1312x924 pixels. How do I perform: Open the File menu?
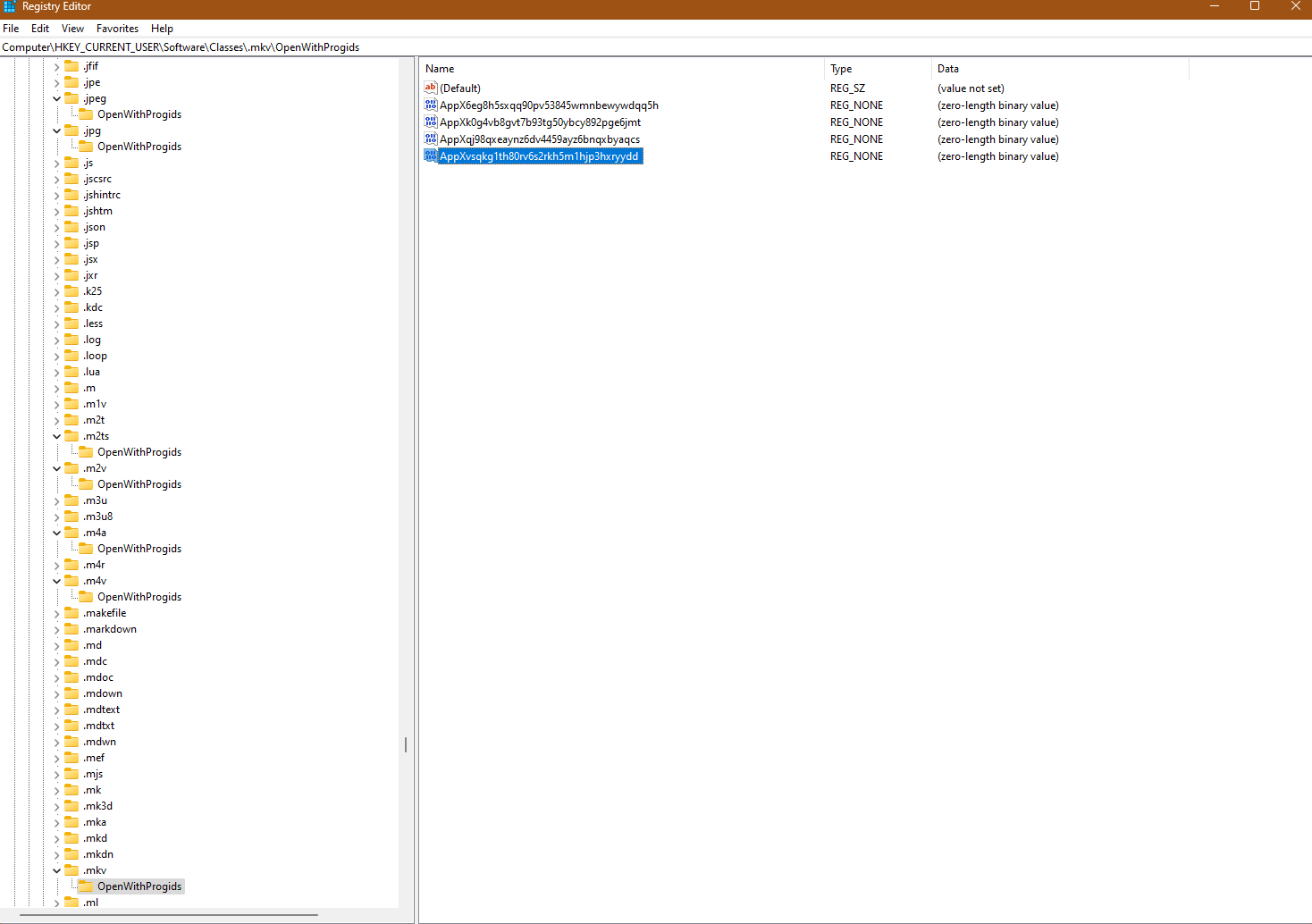point(11,29)
